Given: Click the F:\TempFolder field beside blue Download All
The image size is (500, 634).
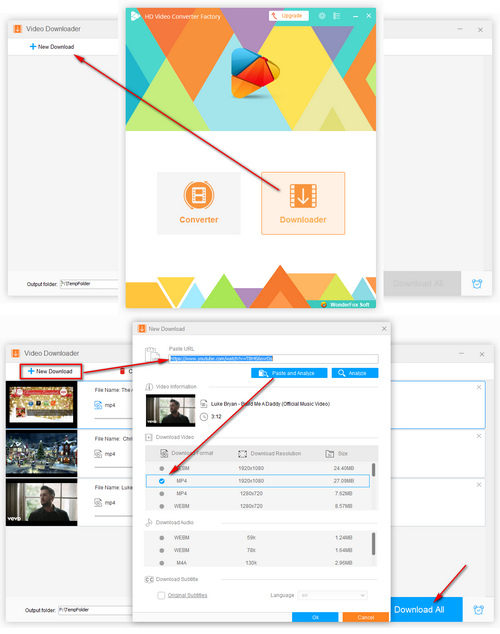Looking at the screenshot, I should [95, 610].
